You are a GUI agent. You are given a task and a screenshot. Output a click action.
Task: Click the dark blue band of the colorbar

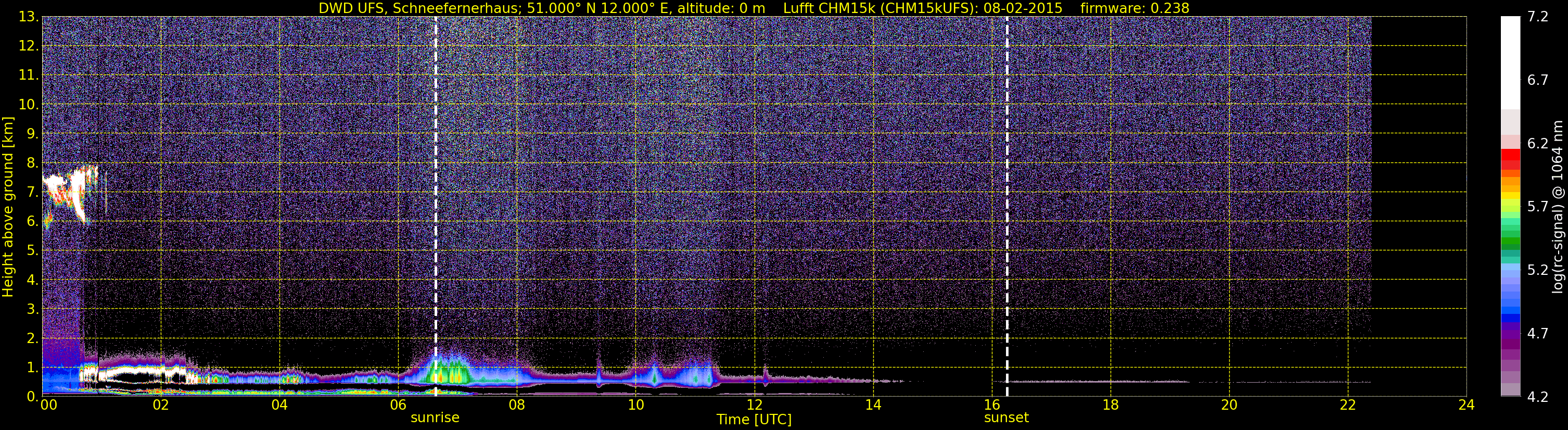point(1510,318)
